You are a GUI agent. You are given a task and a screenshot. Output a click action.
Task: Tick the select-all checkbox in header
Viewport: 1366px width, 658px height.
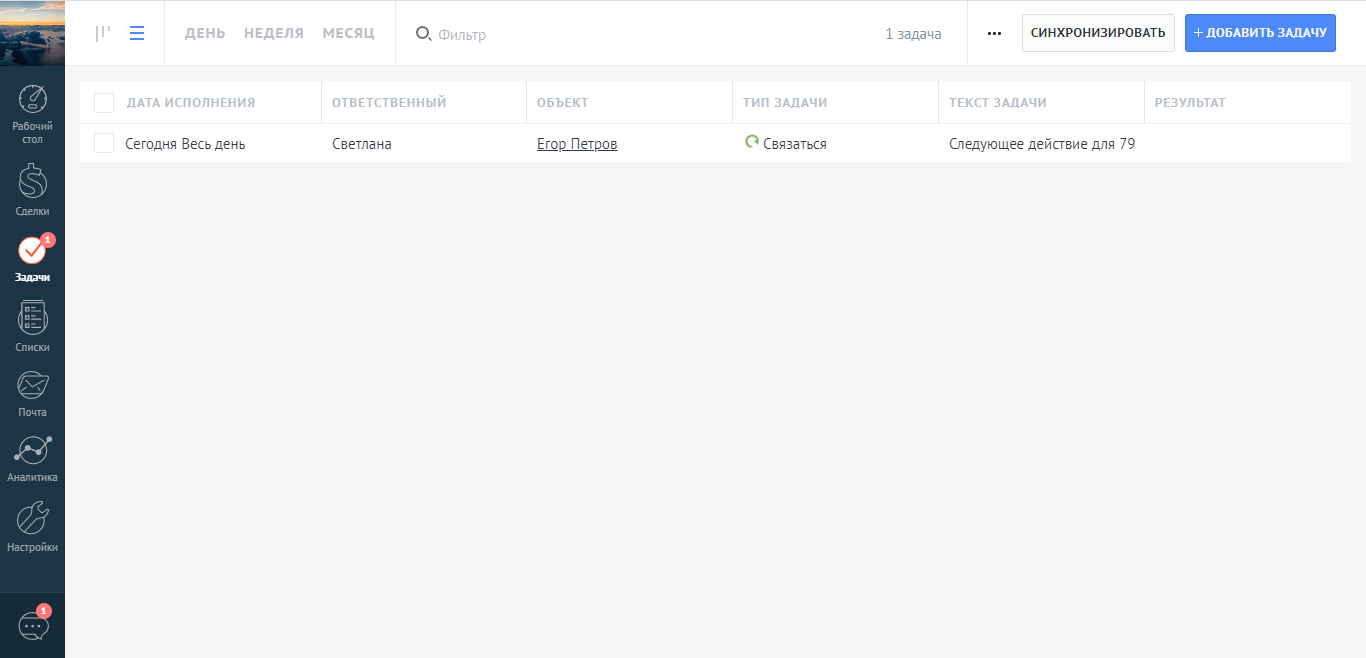pyautogui.click(x=104, y=103)
